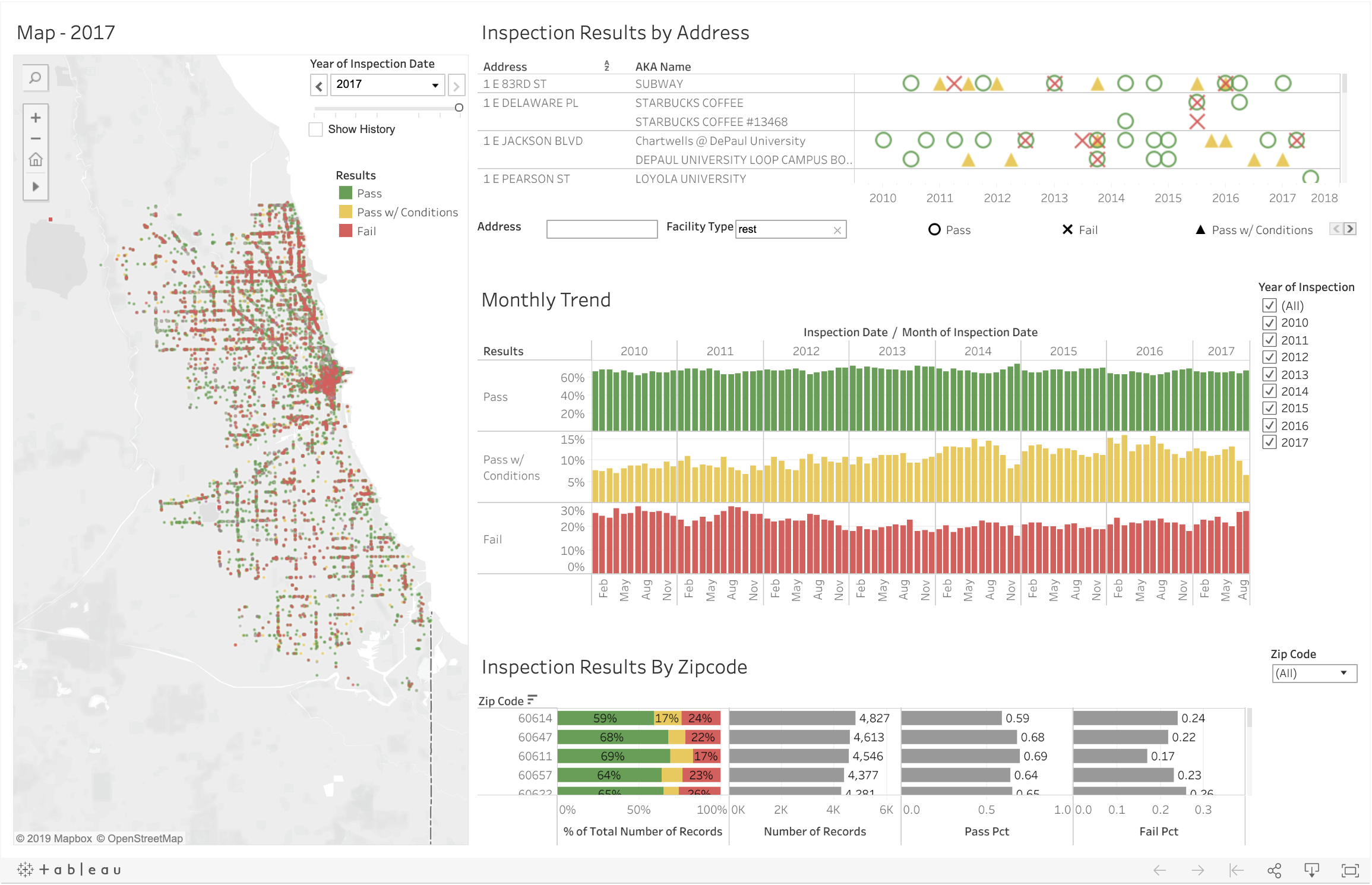Click the undo arrow in bottom toolbar
This screenshot has height=885, width=1372.
1159,870
